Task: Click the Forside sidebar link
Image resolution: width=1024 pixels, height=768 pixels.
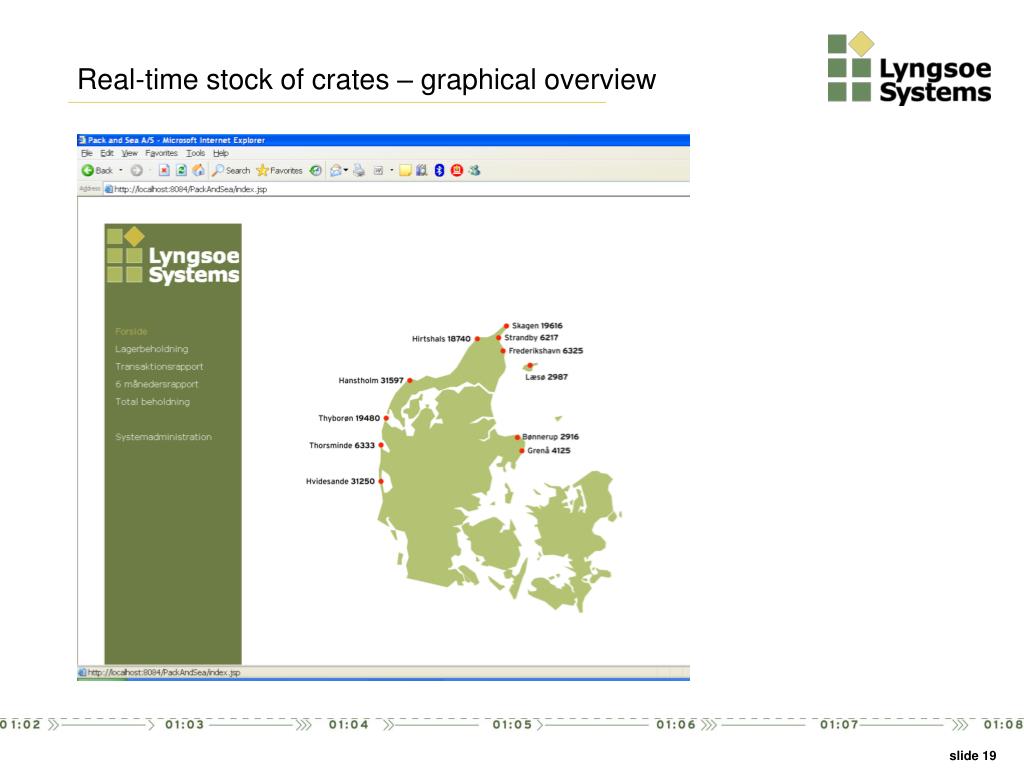Action: (131, 332)
